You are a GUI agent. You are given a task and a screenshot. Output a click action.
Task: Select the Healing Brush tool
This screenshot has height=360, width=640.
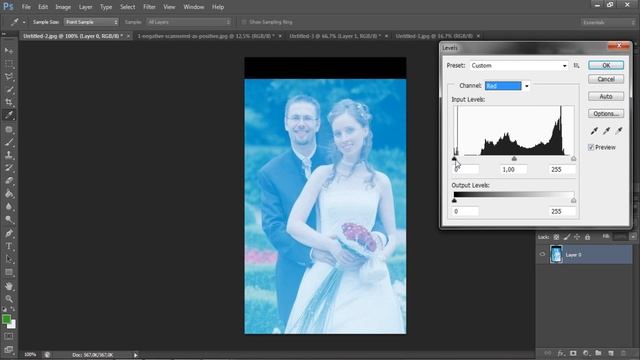(9, 130)
